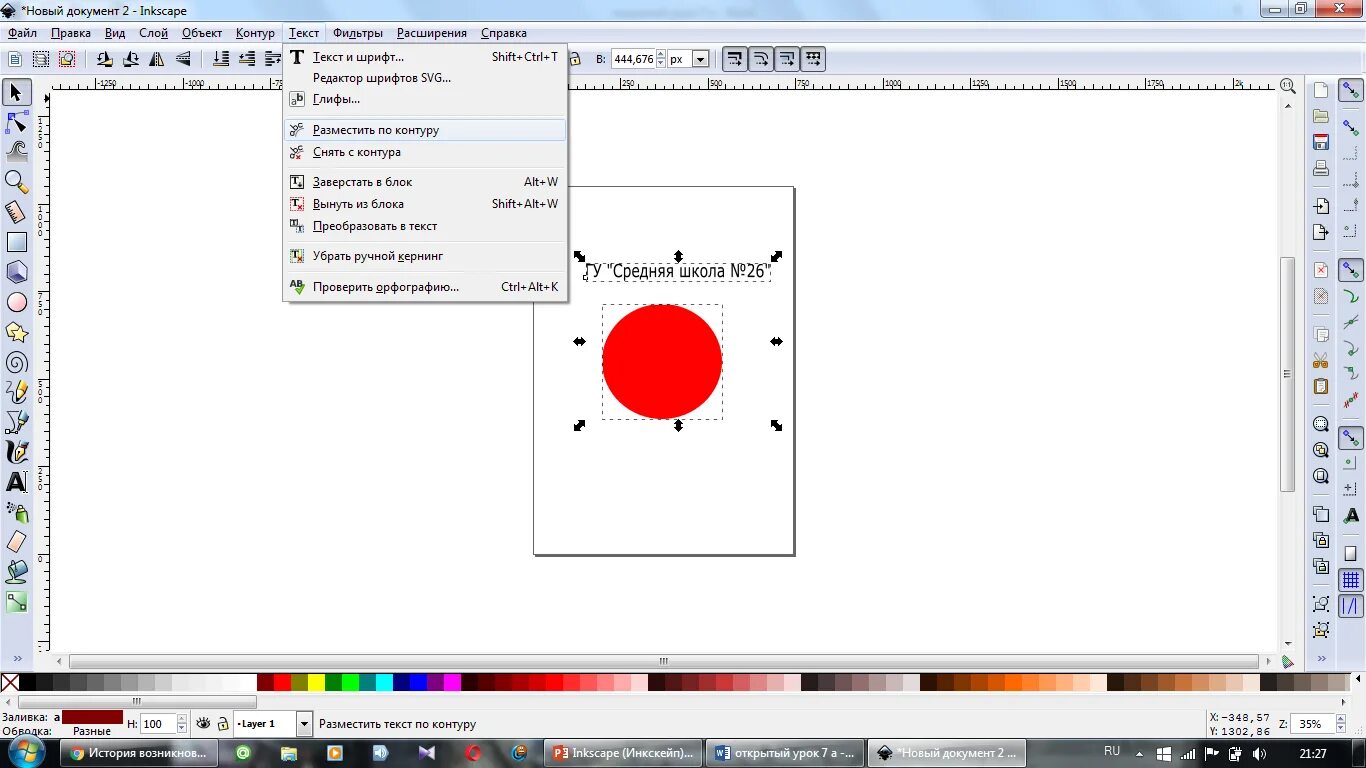Click Print icon in right toolbar

(x=1321, y=168)
